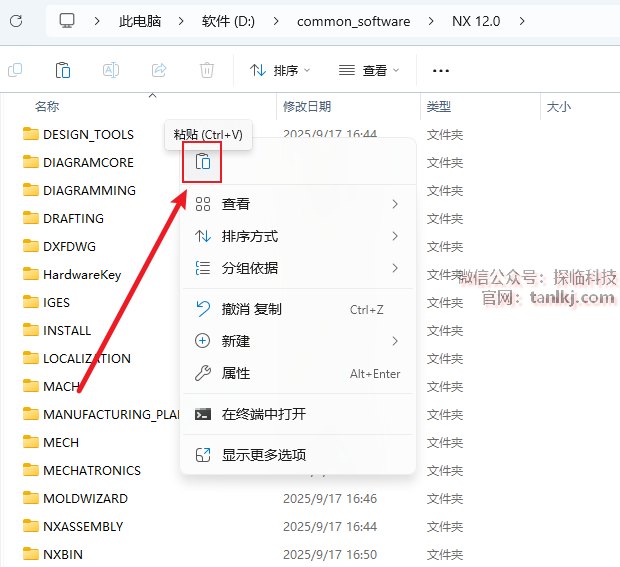Select the INSTALL folder name
The height and width of the screenshot is (567, 620).
(67, 330)
